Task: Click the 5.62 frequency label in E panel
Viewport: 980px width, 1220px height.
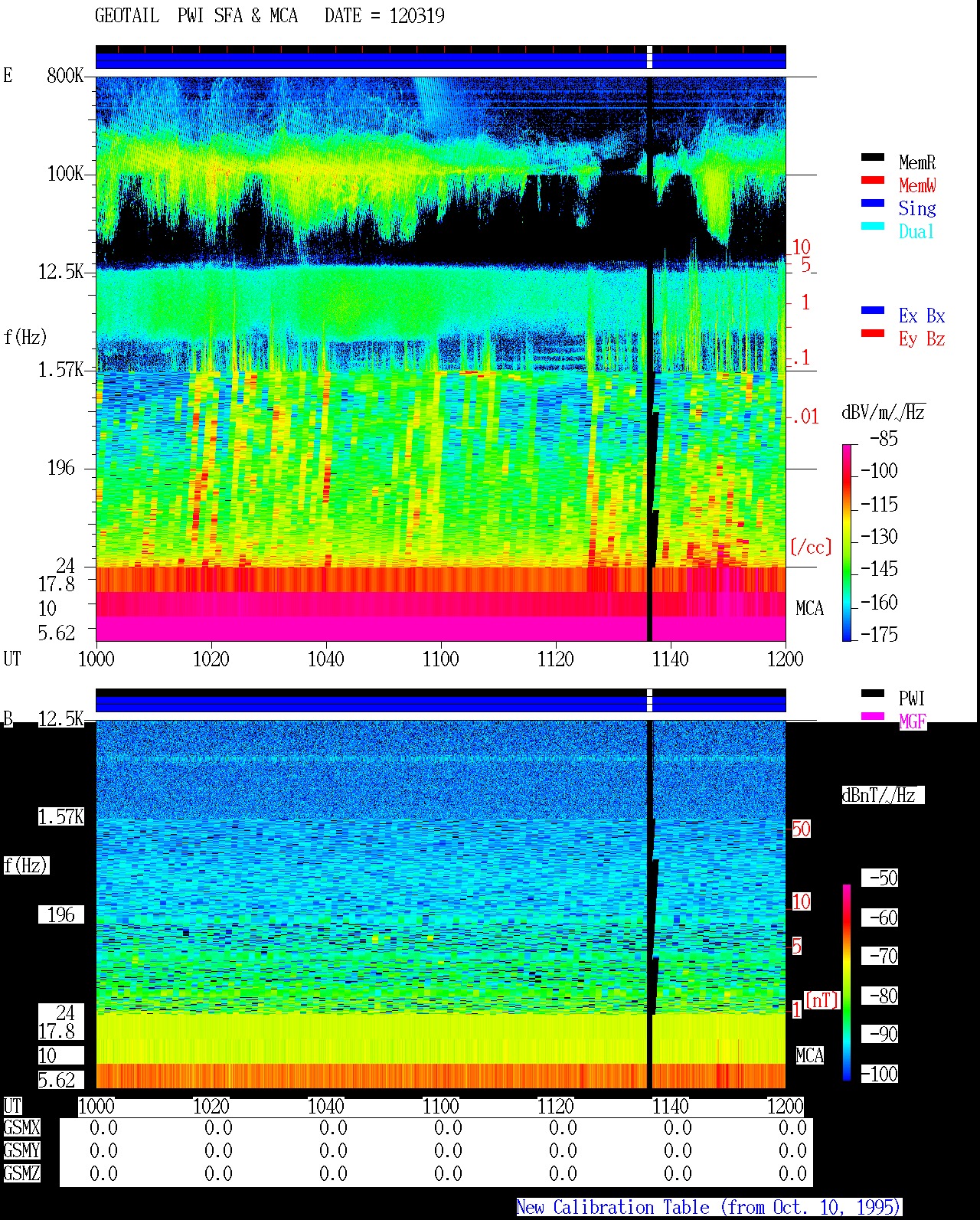Action: coord(57,633)
